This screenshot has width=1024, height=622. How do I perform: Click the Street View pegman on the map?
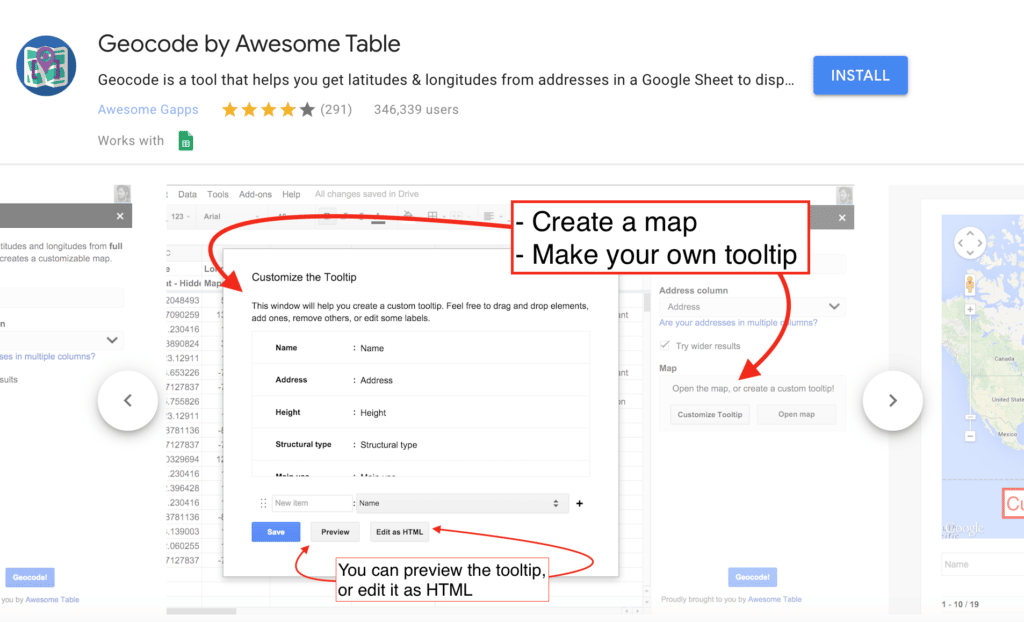click(x=970, y=284)
